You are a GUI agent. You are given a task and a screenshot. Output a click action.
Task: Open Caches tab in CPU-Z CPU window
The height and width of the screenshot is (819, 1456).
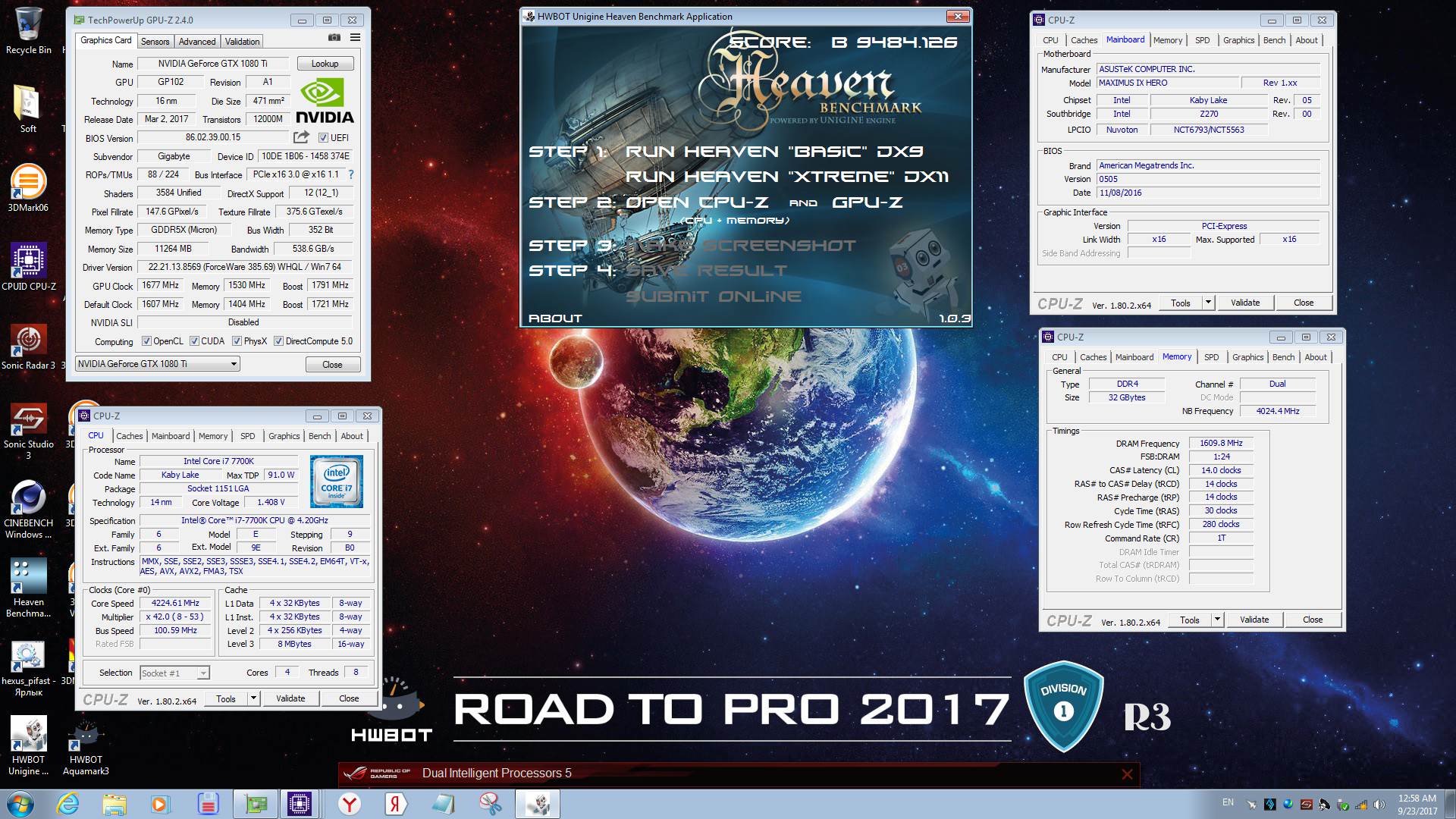(129, 436)
